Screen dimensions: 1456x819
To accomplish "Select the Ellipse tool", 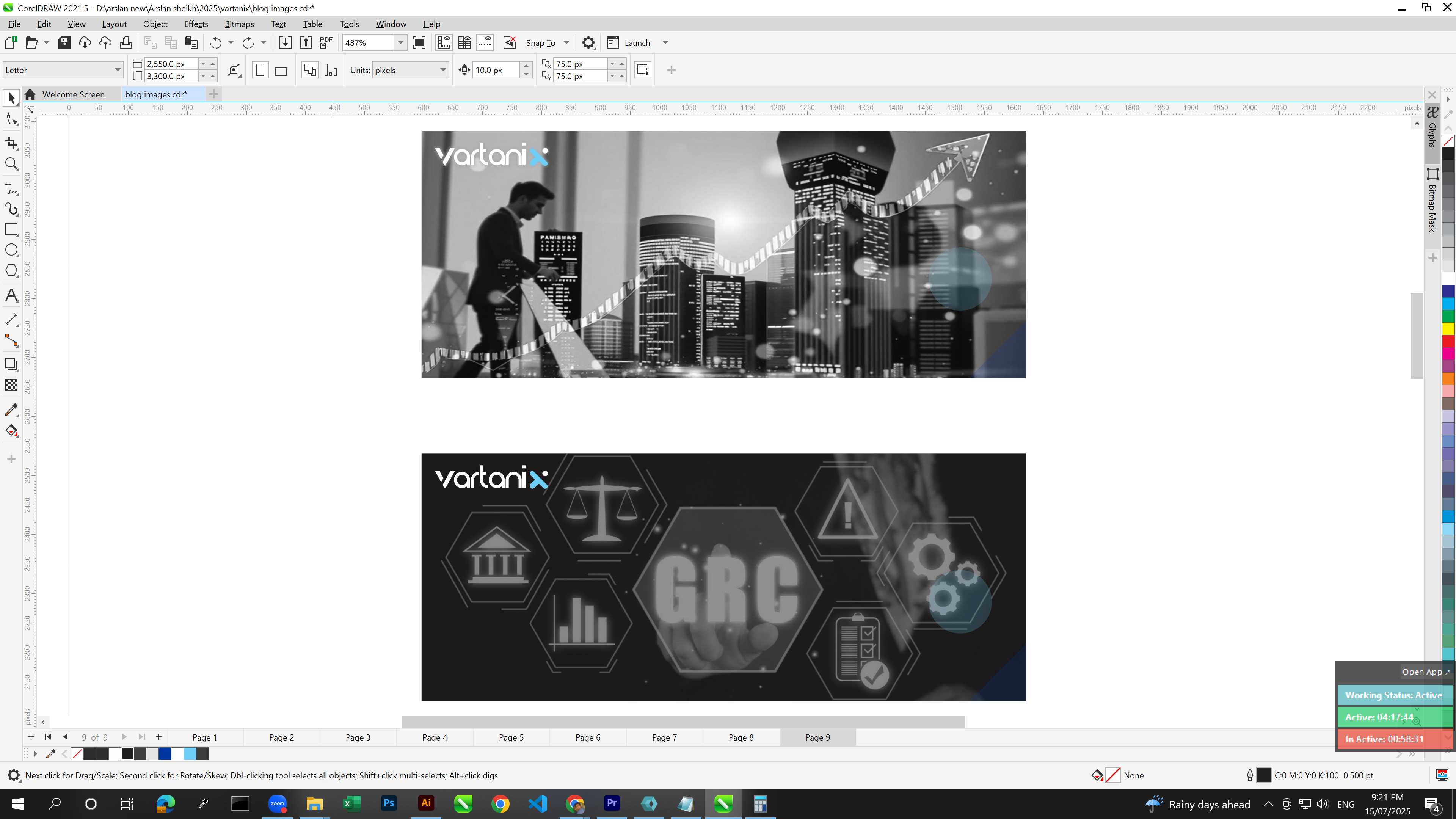I will pyautogui.click(x=11, y=250).
